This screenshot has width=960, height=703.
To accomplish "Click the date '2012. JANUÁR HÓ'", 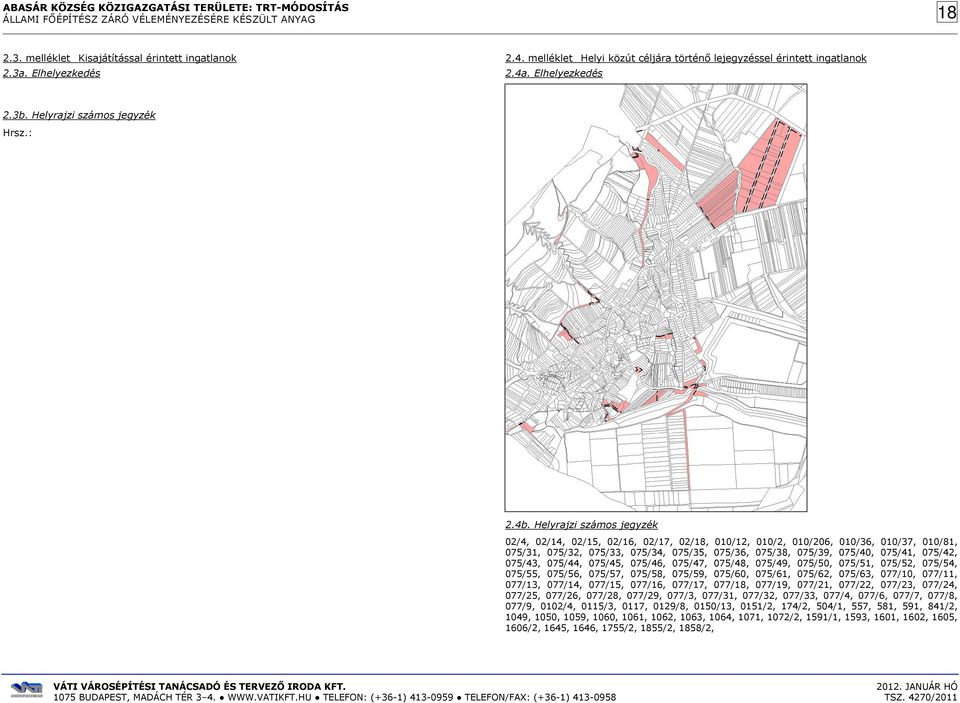I will coord(917,686).
